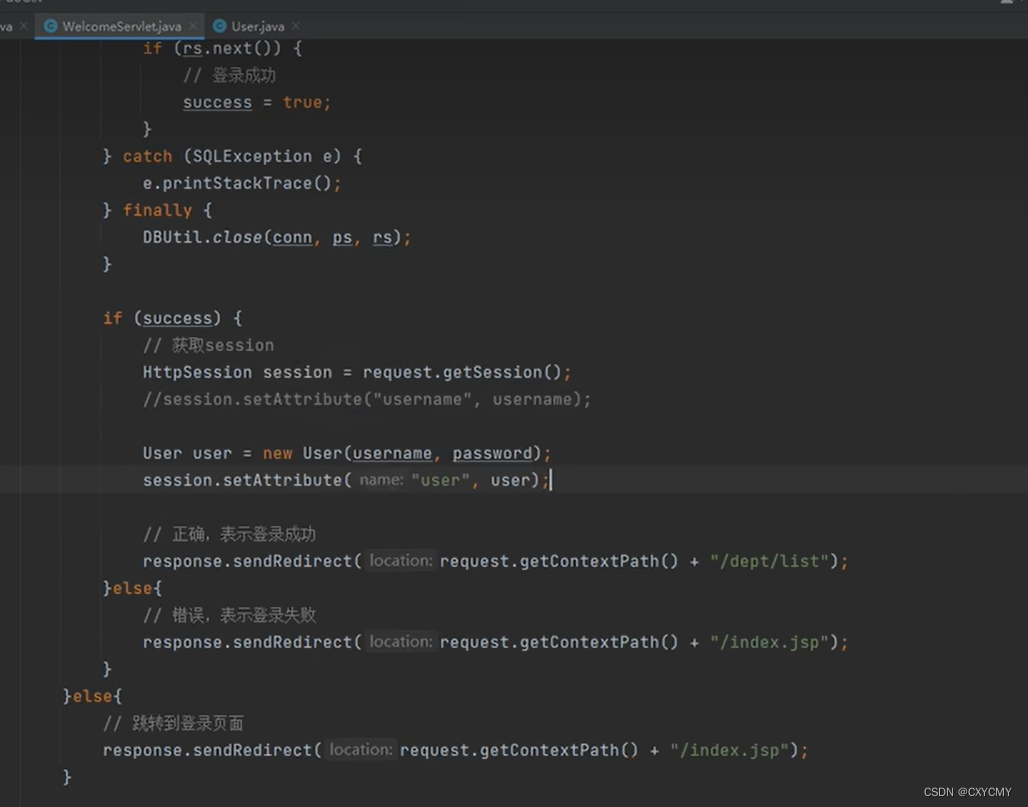Click the icon at the top-right corner

click(1009, 4)
